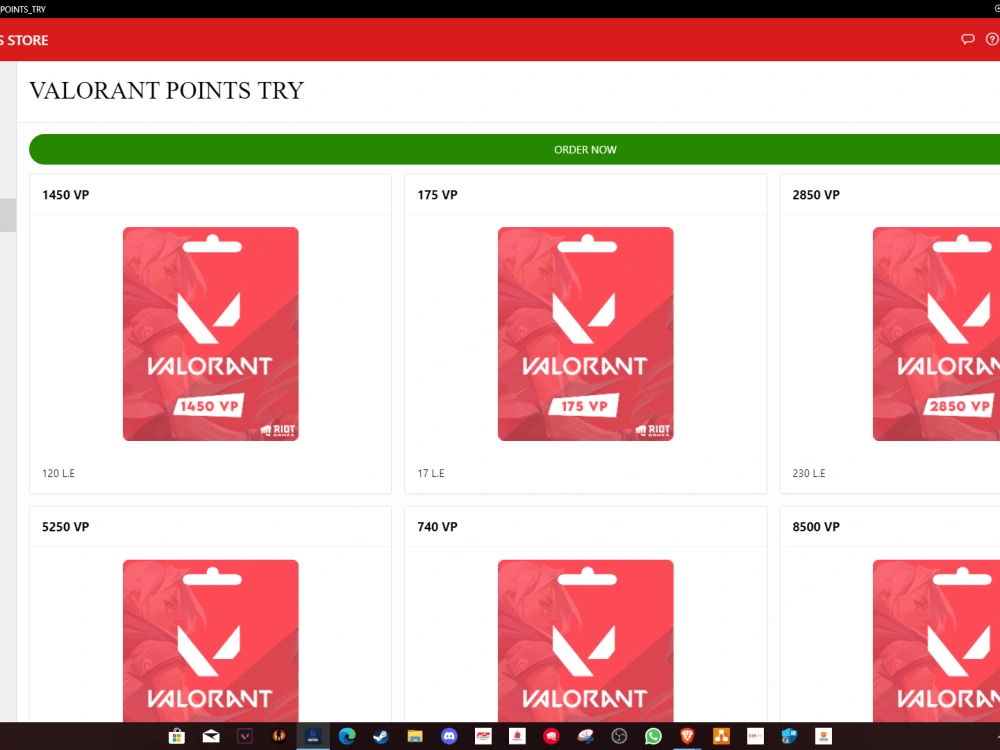This screenshot has height=750, width=1000.
Task: Open WhatsApp from the taskbar
Action: 653,737
